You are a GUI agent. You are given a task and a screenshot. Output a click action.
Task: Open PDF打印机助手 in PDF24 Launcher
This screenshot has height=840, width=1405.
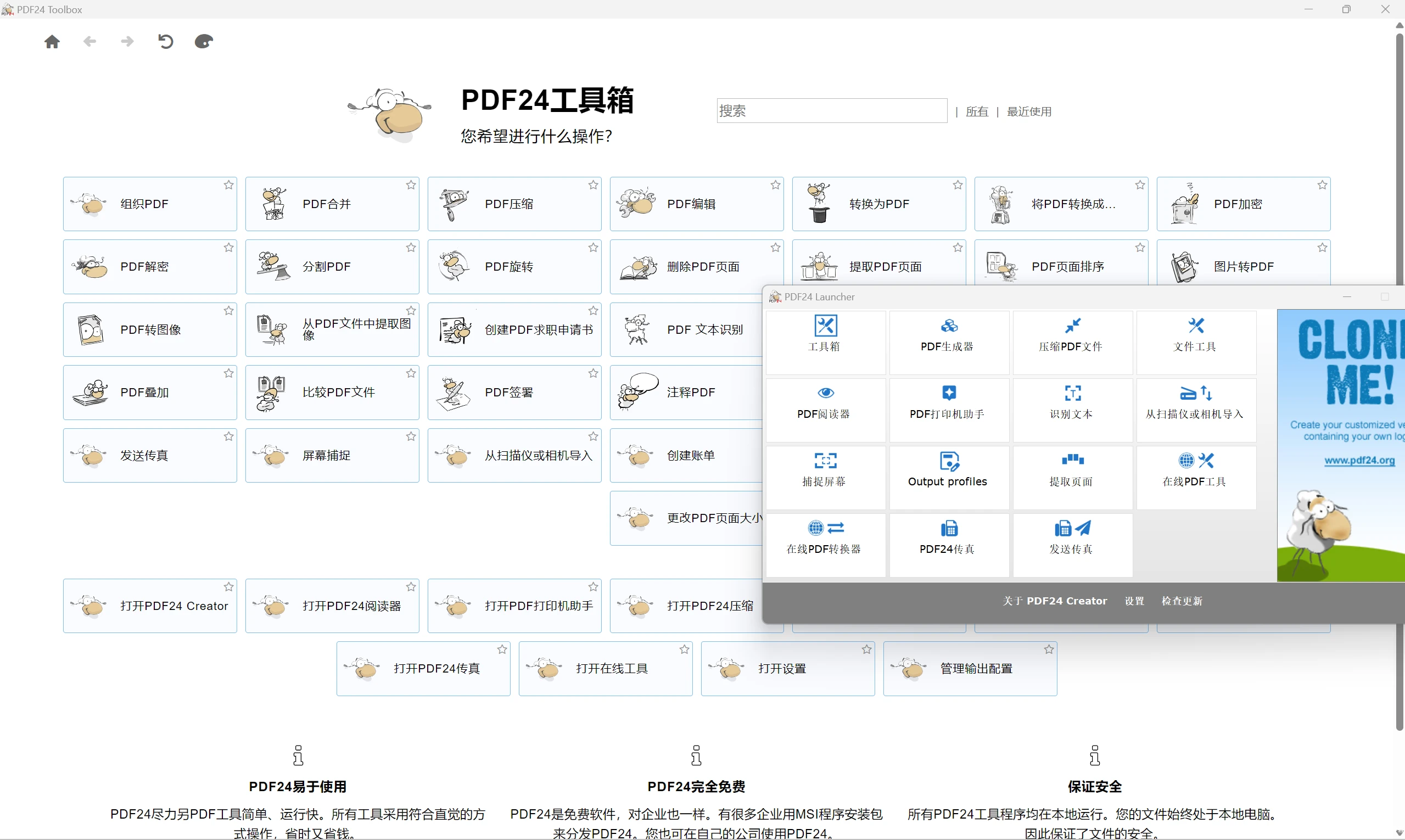(949, 410)
